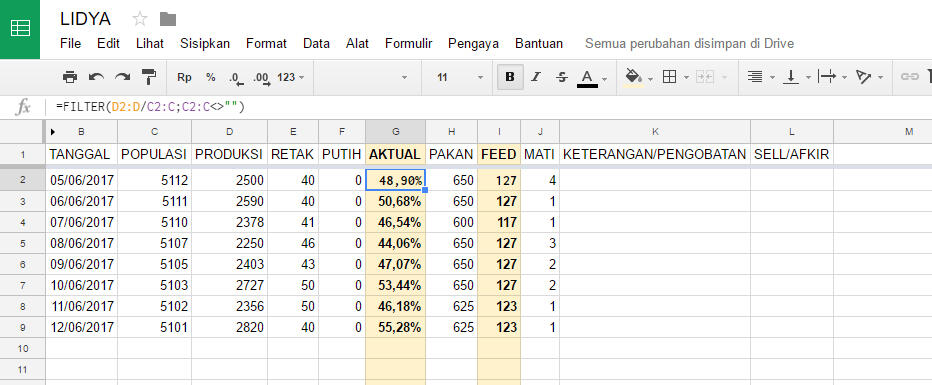Expand the borders dropdown arrow
The width and height of the screenshot is (932, 385).
pyautogui.click(x=687, y=78)
